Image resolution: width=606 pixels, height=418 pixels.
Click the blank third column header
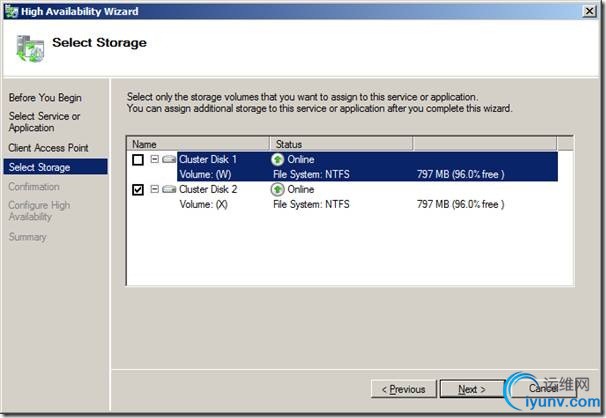click(x=485, y=144)
